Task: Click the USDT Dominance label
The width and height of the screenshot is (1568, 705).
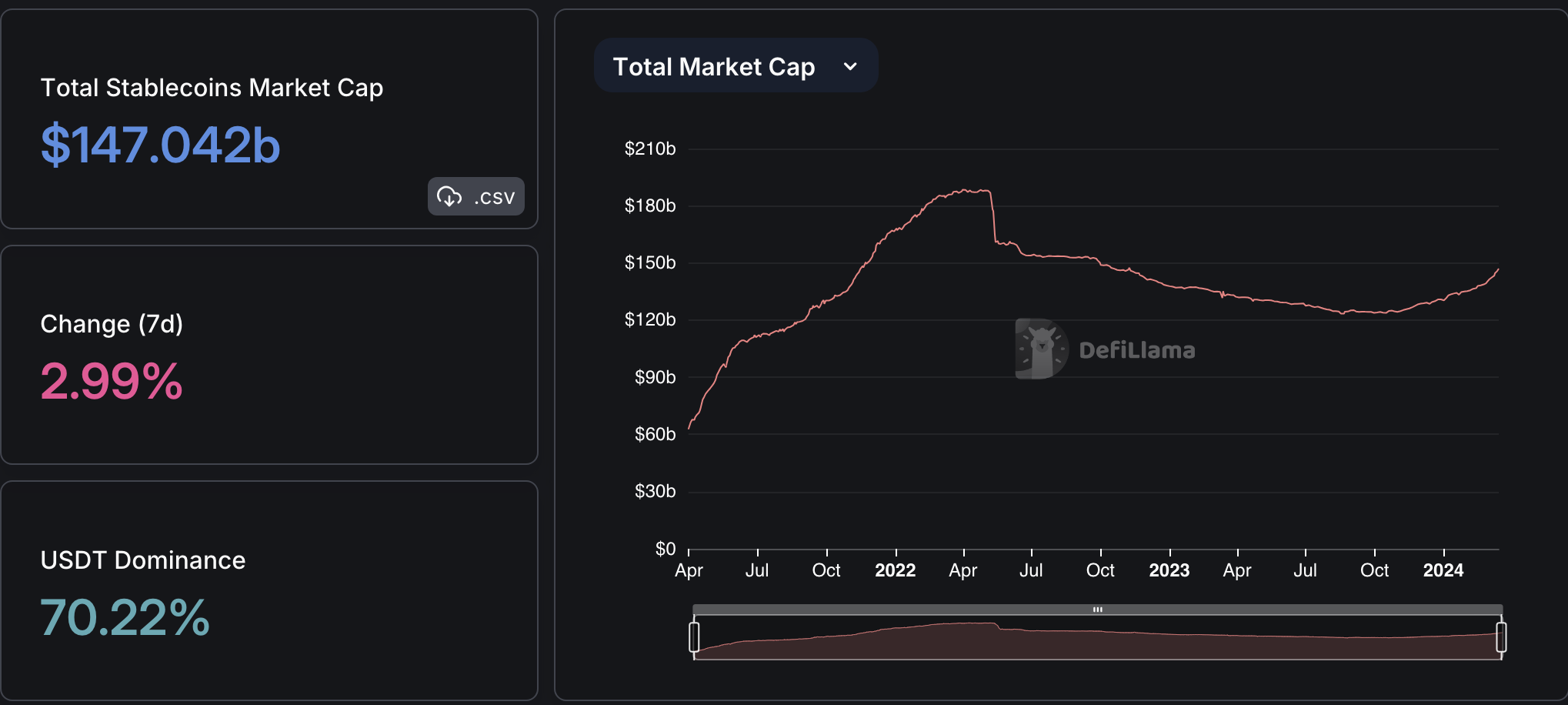Action: [x=143, y=560]
